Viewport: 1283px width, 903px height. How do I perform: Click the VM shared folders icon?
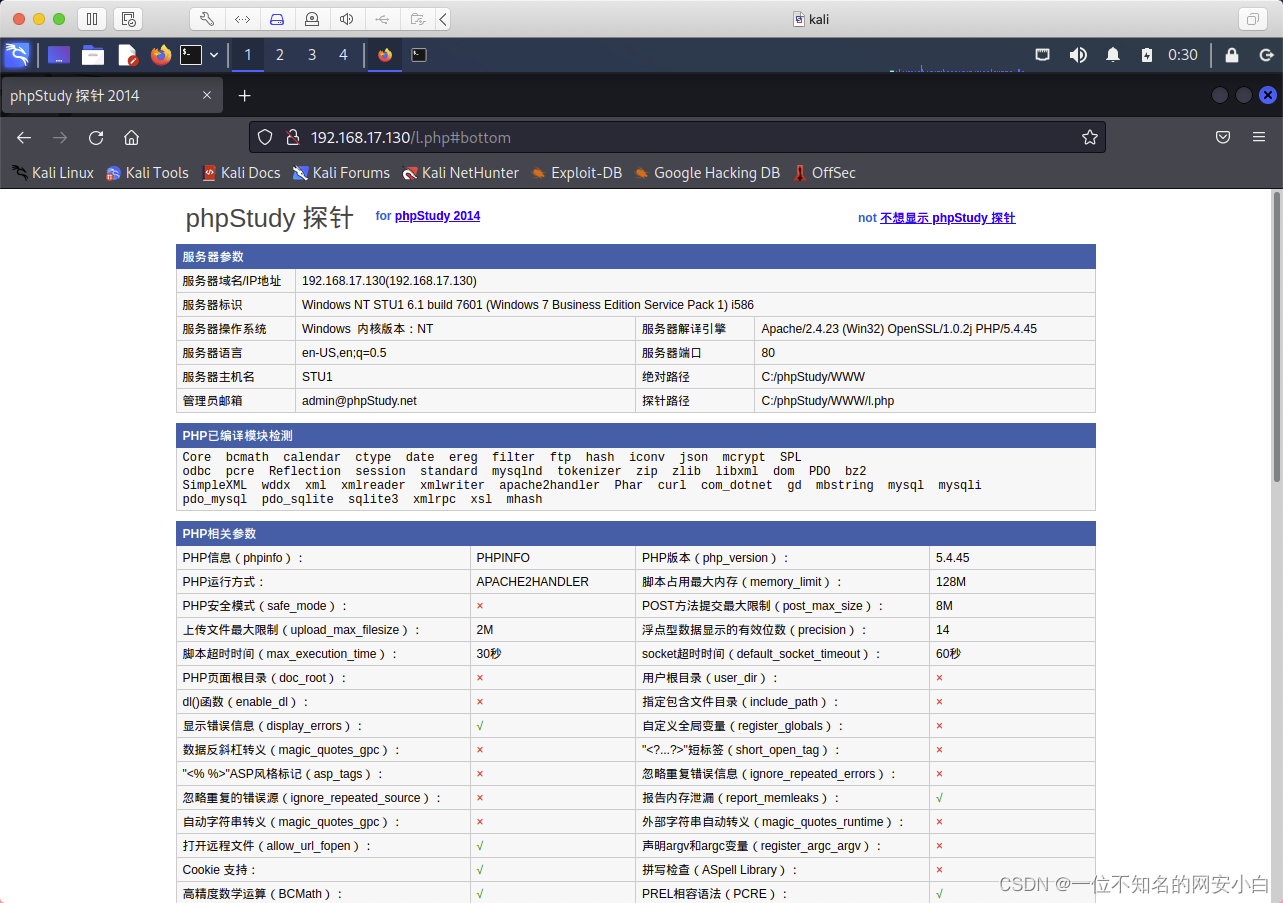[x=417, y=19]
